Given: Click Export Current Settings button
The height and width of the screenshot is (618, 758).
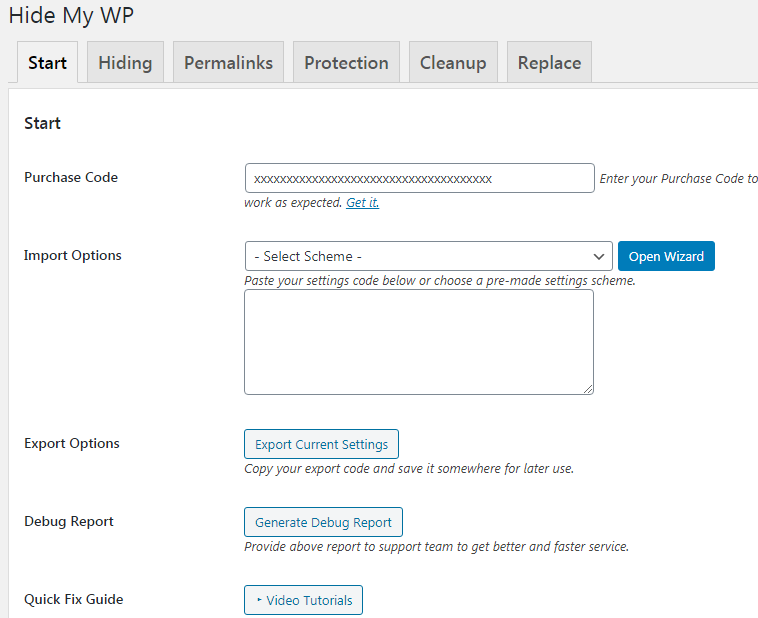Looking at the screenshot, I should (321, 444).
